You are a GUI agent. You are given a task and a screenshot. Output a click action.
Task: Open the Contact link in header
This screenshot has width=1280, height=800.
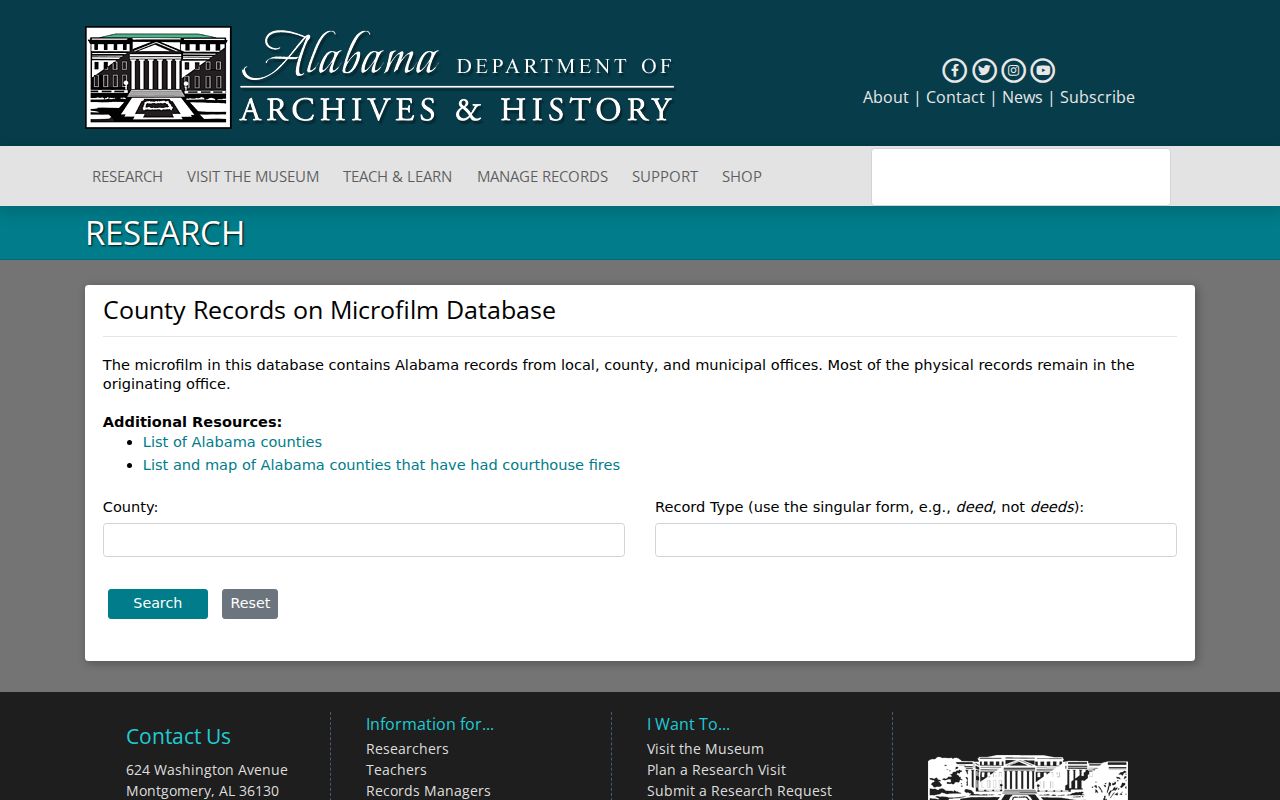click(955, 97)
